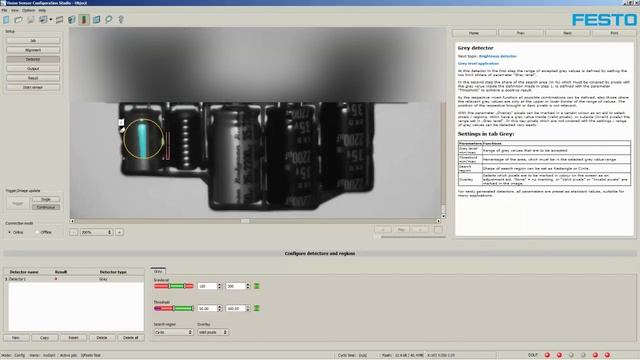
Task: Click the Save toolbar icon
Action: pyautogui.click(x=31, y=20)
